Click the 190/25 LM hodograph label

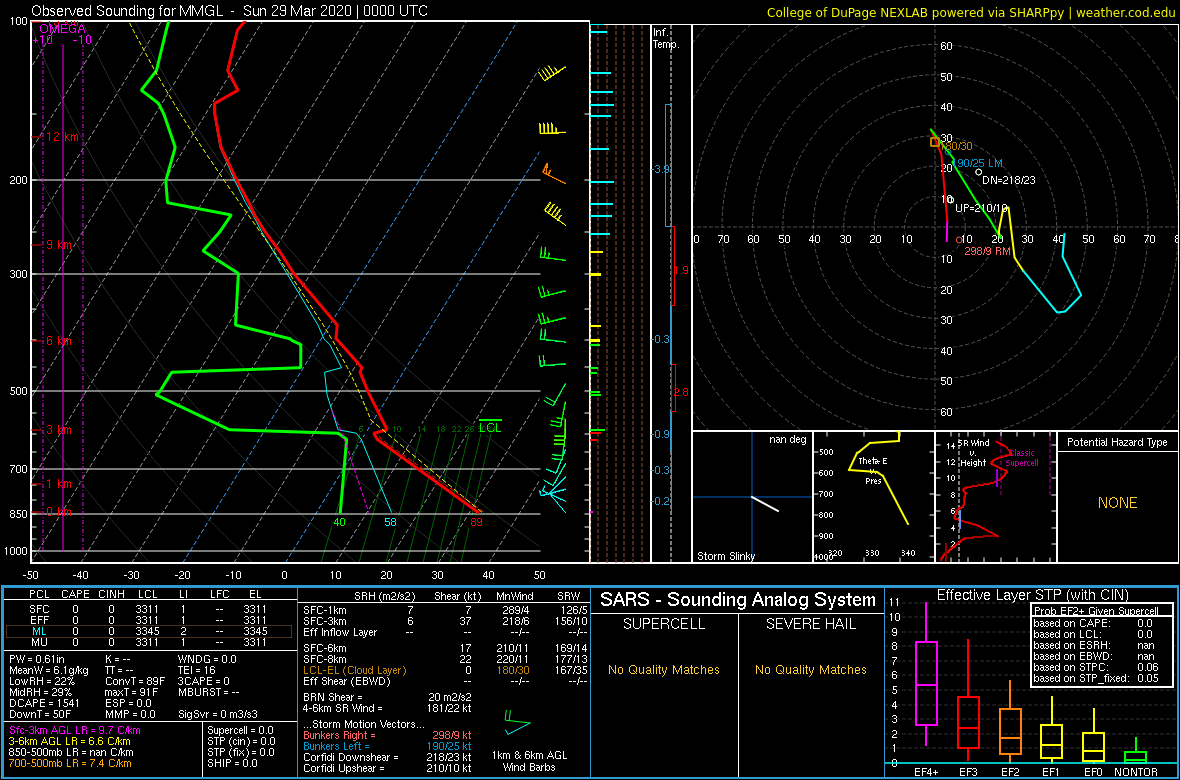977,163
